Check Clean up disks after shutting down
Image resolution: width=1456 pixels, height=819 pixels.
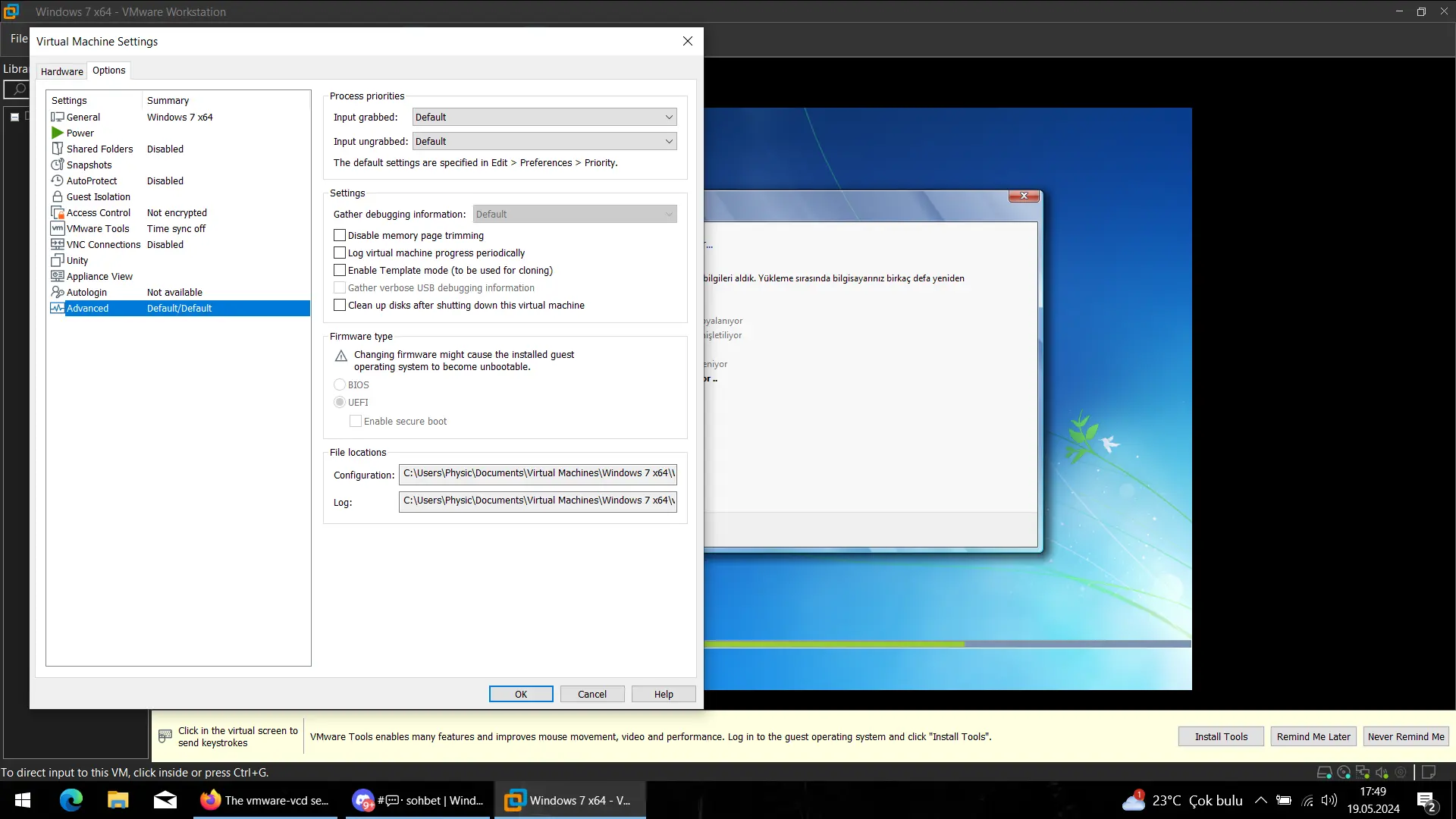(x=340, y=305)
